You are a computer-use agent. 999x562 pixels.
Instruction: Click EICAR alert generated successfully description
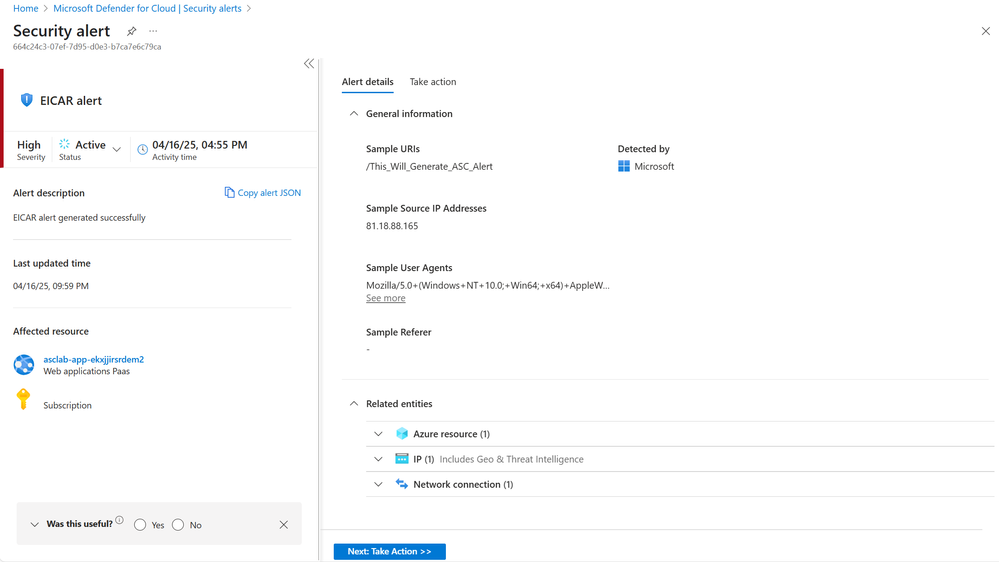pyautogui.click(x=79, y=217)
